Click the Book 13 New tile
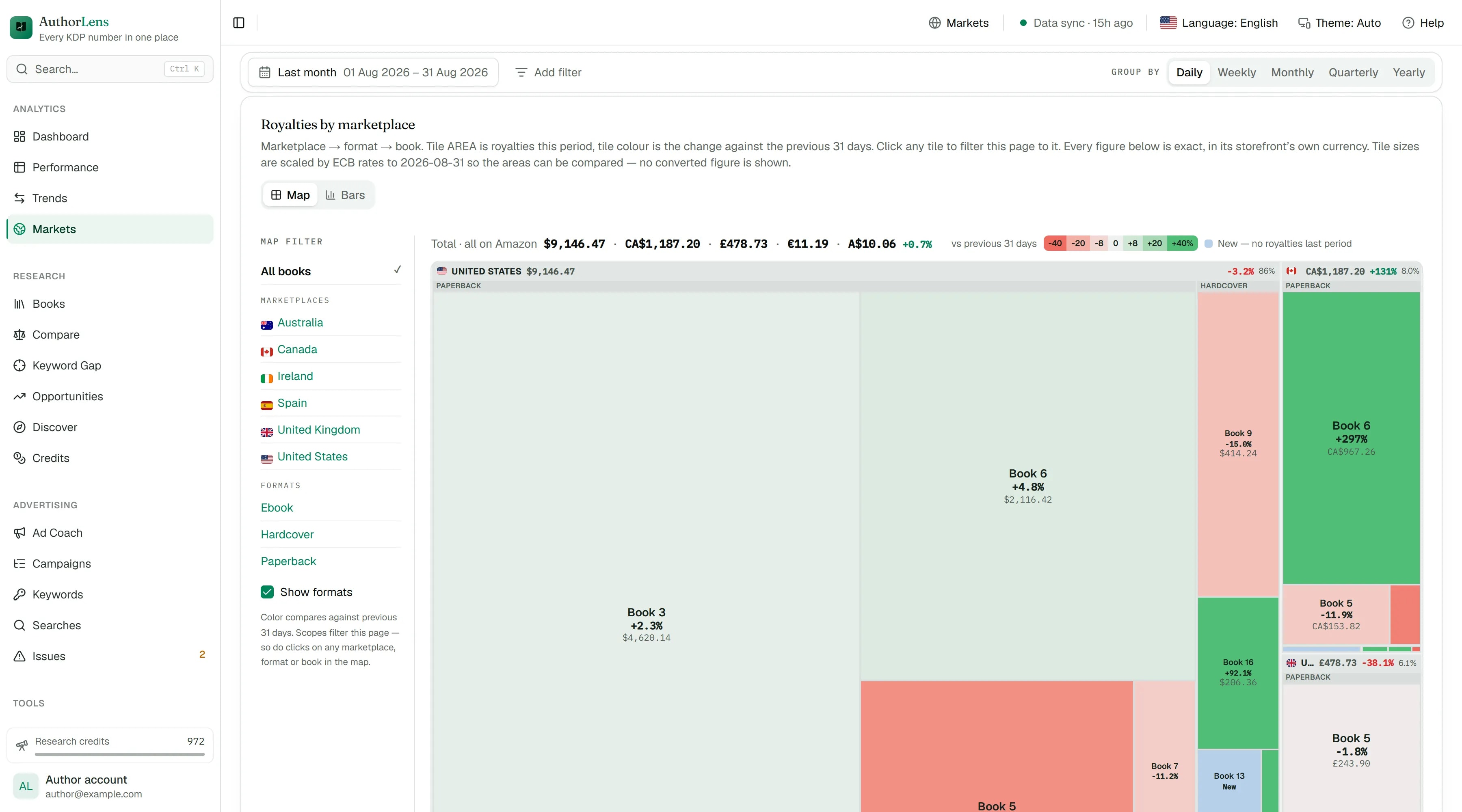The height and width of the screenshot is (812, 1462). tap(1229, 781)
